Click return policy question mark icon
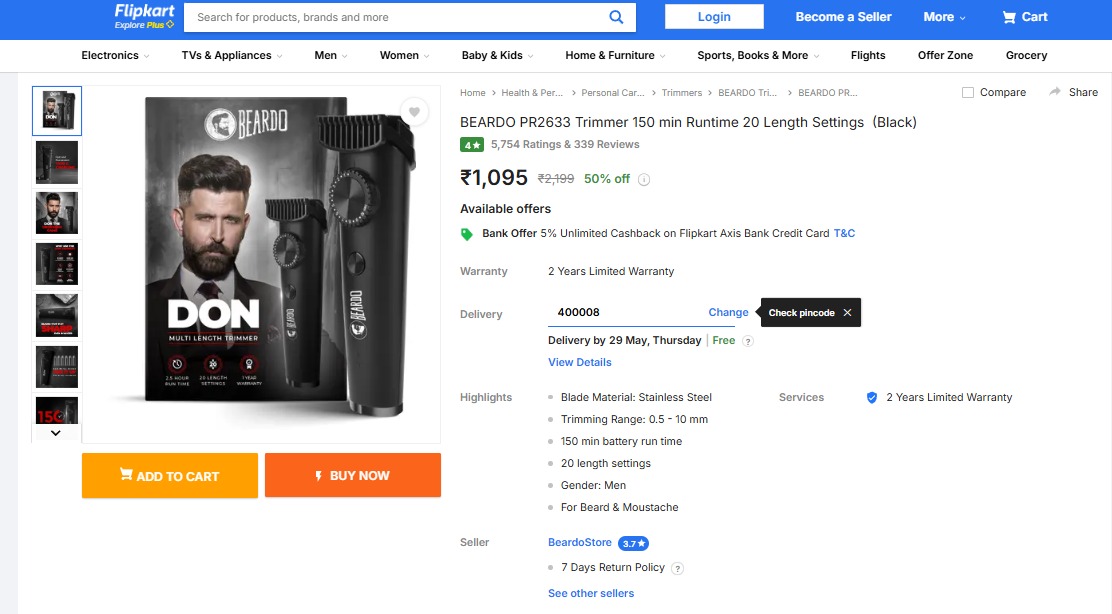Viewport: 1112px width, 614px height. (x=677, y=568)
